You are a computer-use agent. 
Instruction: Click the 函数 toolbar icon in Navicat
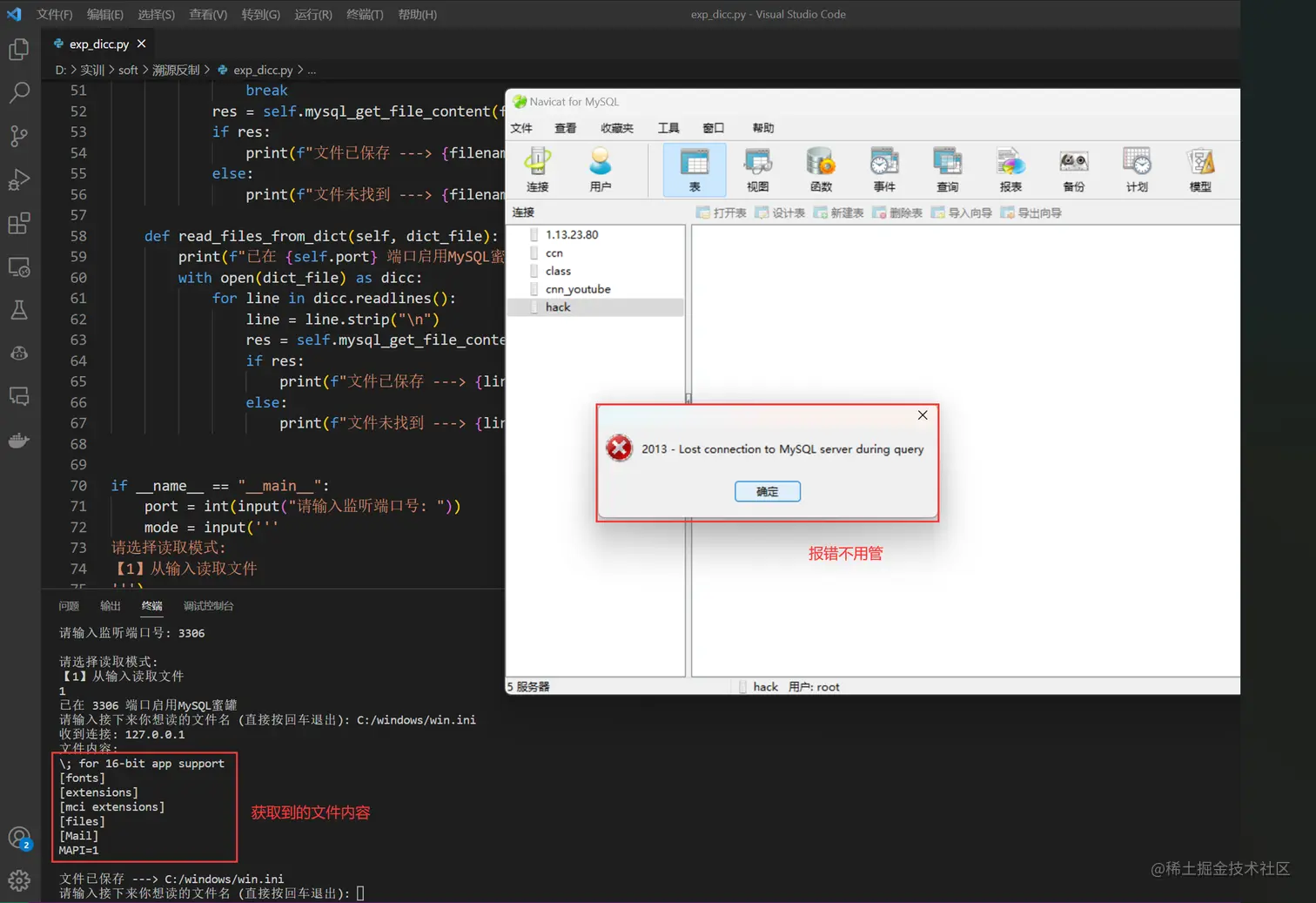pos(821,170)
